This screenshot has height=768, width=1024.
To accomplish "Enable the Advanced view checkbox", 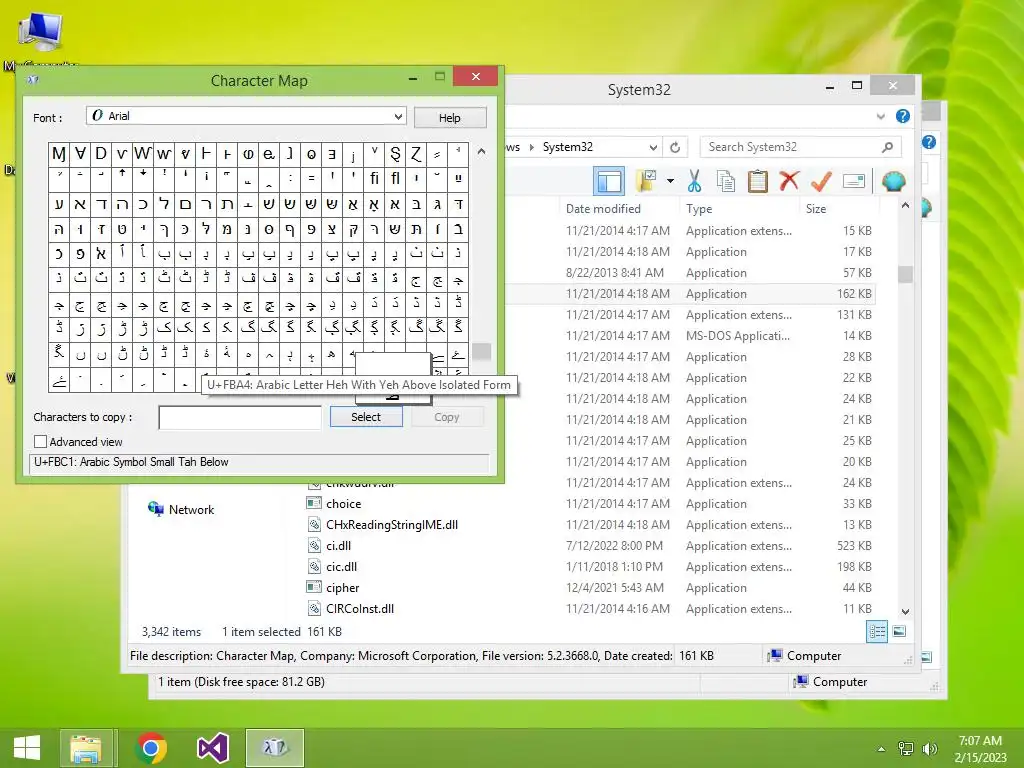I will click(x=40, y=441).
